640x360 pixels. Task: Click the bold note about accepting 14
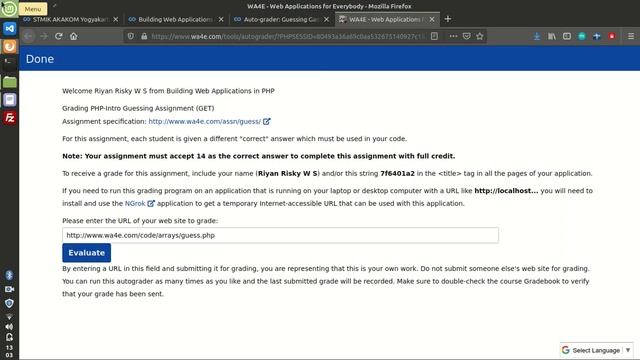(258, 156)
